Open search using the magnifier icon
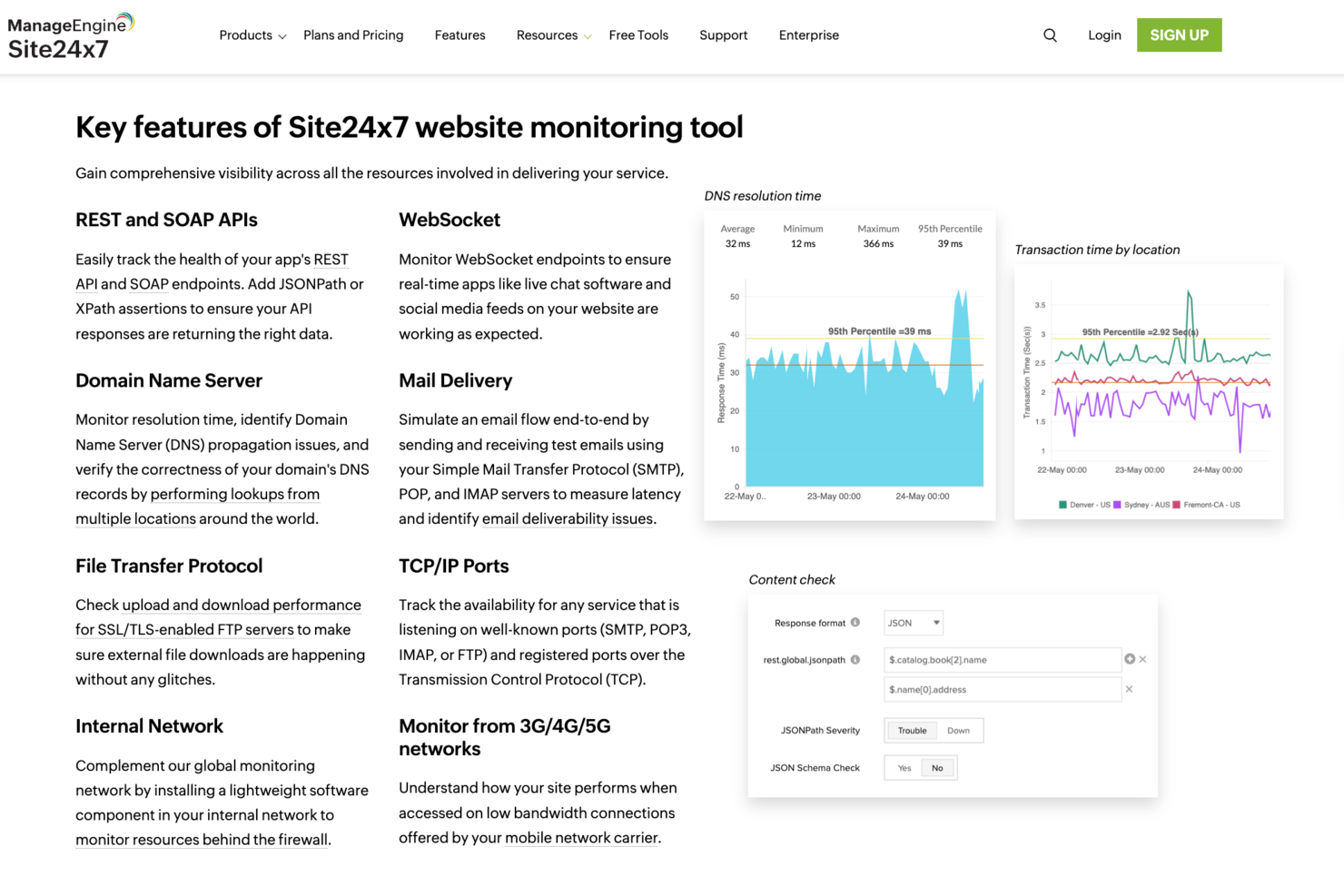1344x896 pixels. coord(1050,34)
